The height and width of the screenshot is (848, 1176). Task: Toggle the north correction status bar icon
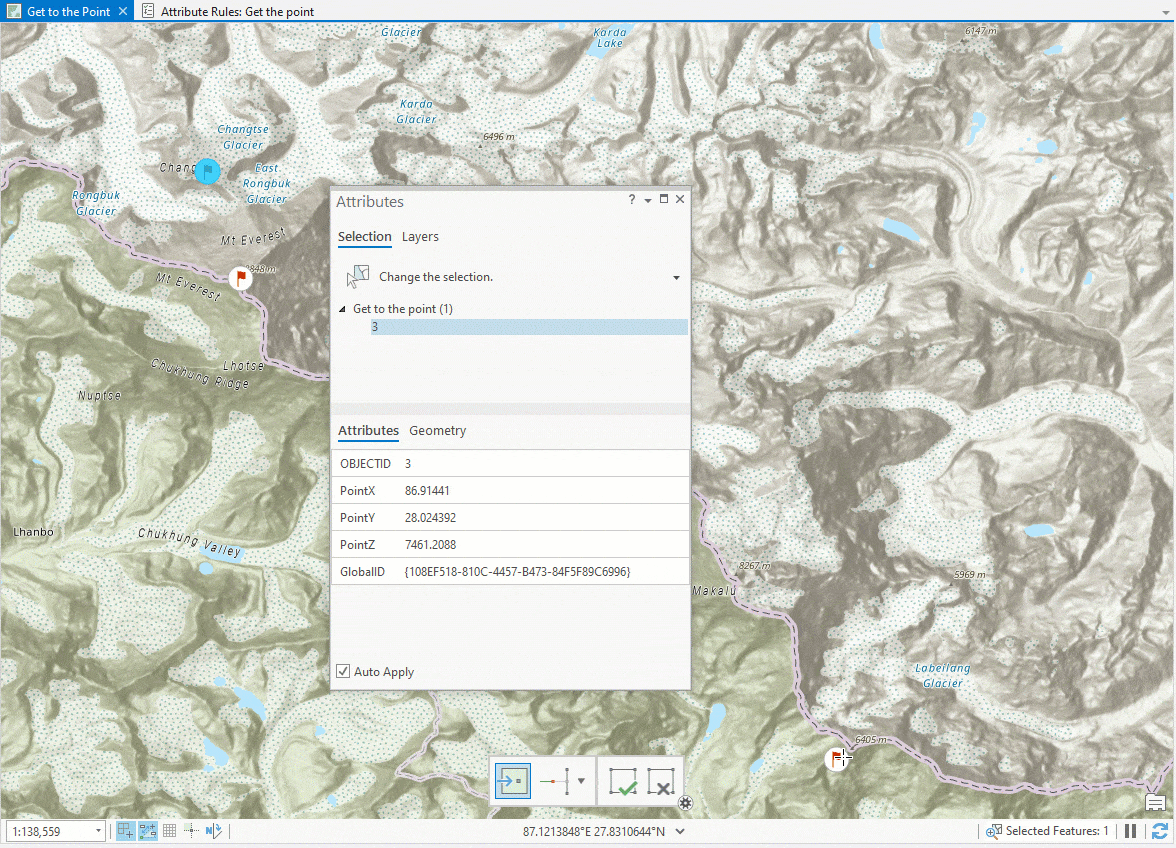(214, 831)
